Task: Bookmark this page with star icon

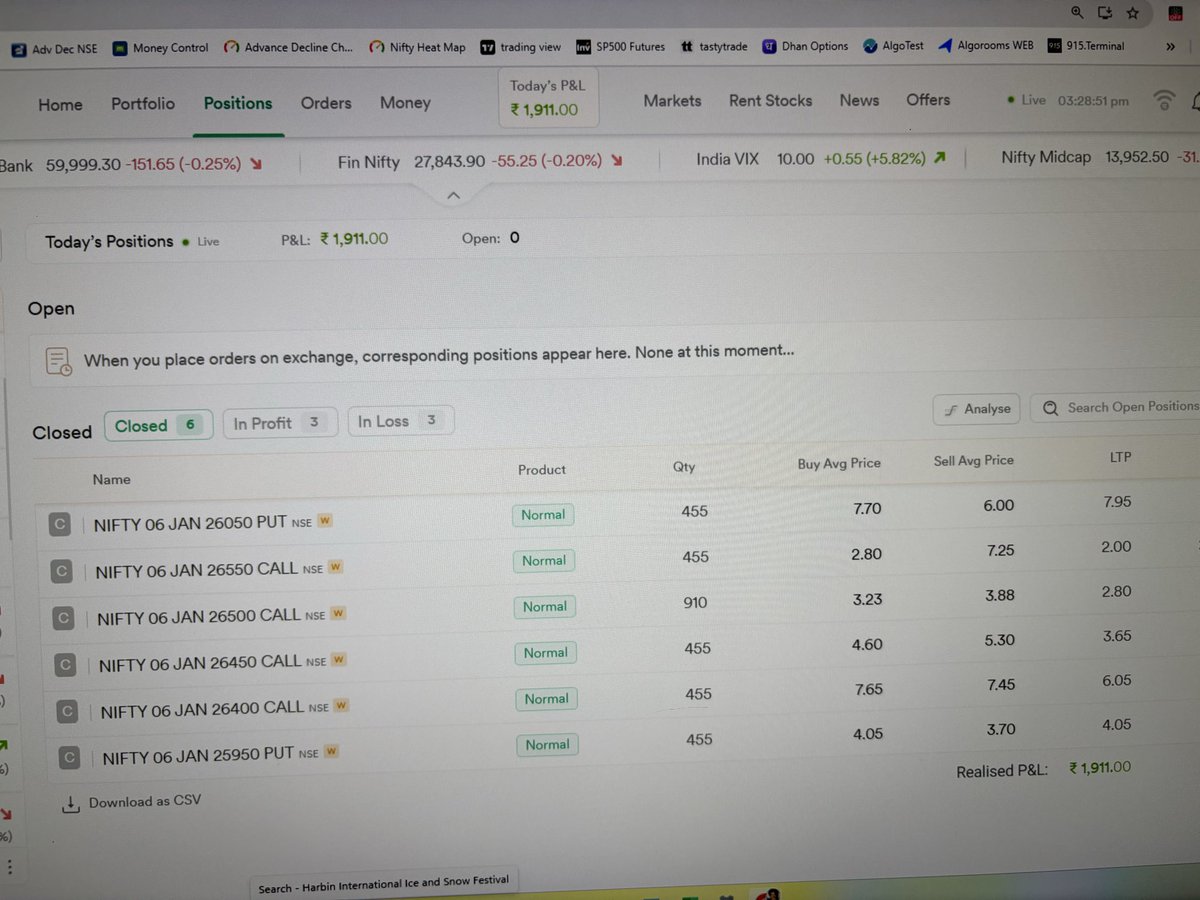Action: click(1132, 13)
